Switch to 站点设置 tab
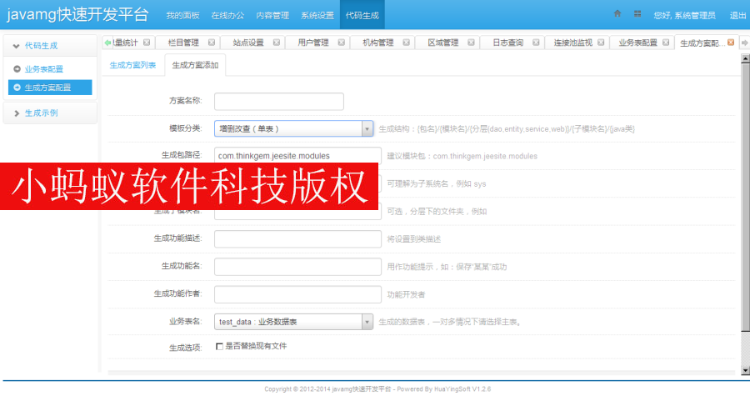 coord(248,43)
